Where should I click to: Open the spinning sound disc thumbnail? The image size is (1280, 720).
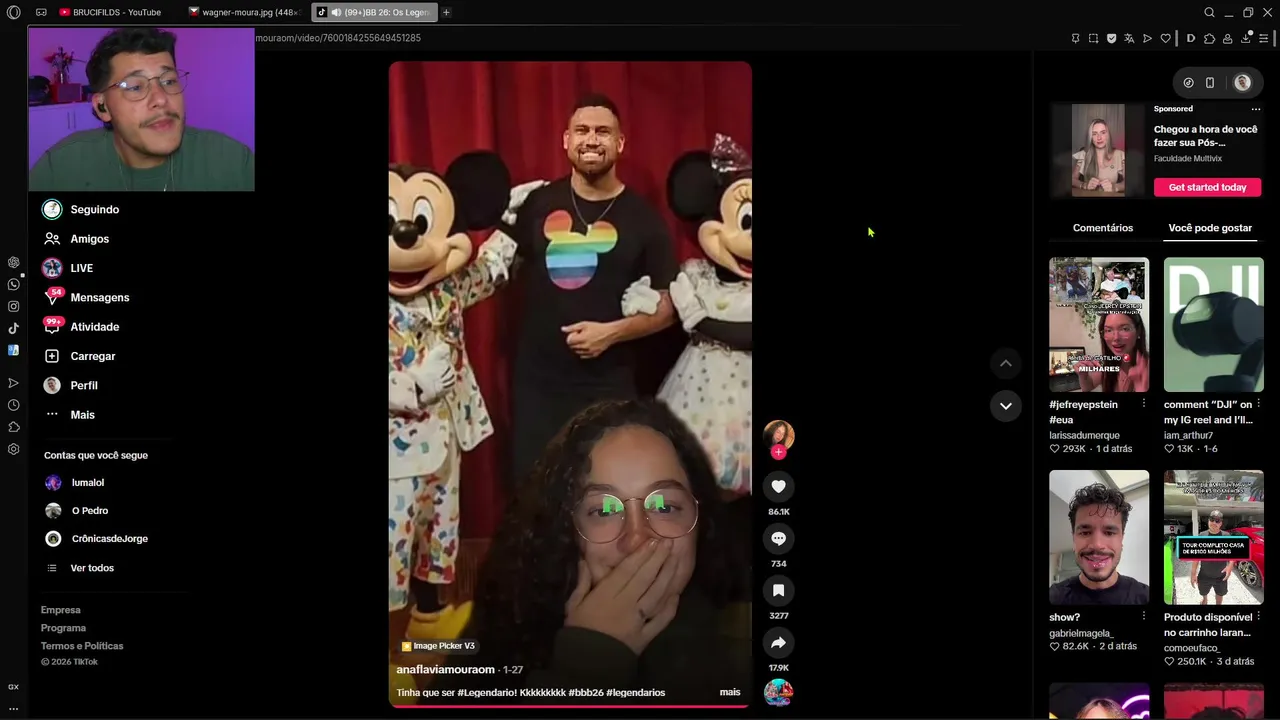pos(778,692)
